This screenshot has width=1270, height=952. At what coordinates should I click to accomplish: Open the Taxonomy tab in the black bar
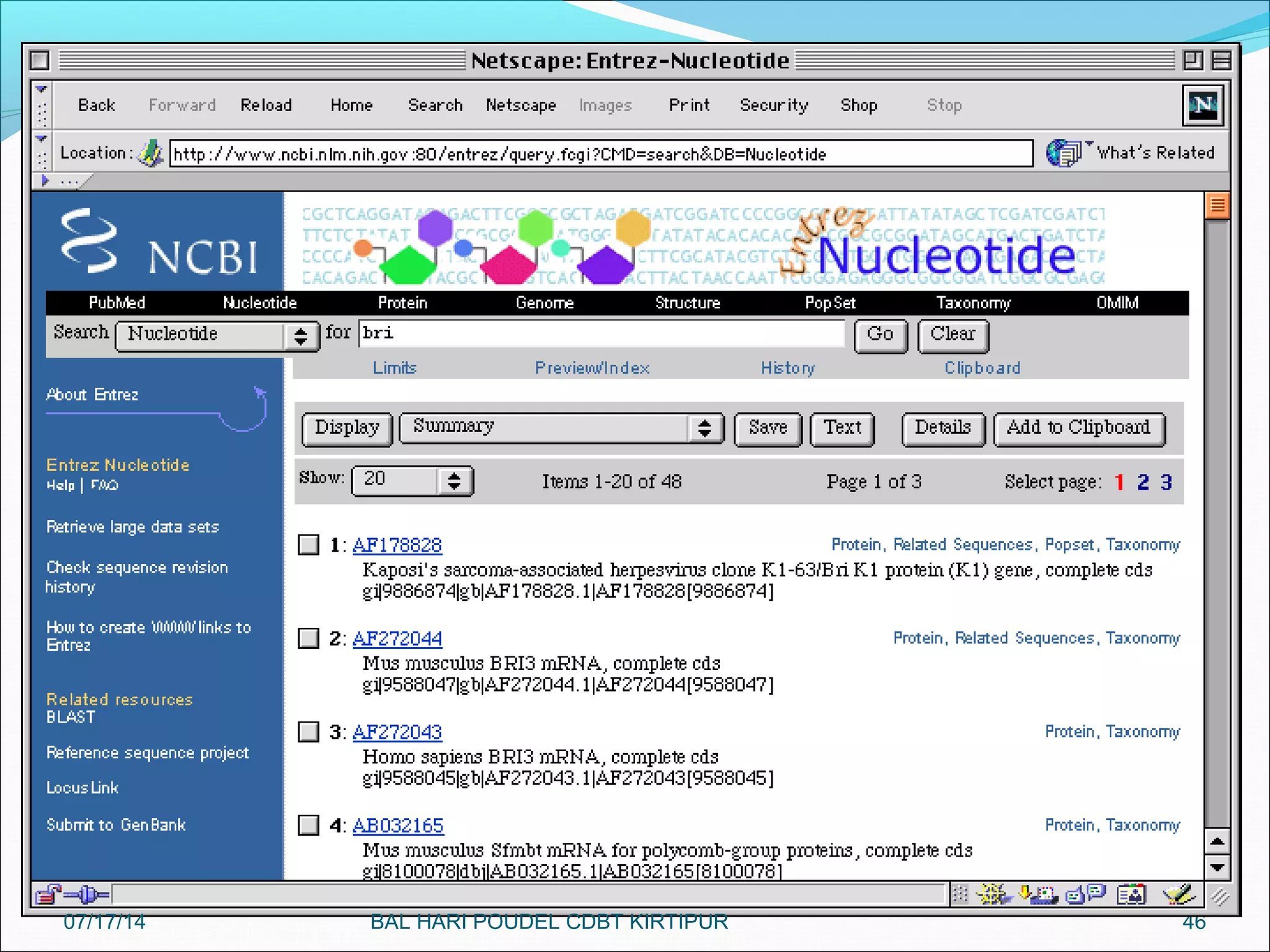coord(973,302)
